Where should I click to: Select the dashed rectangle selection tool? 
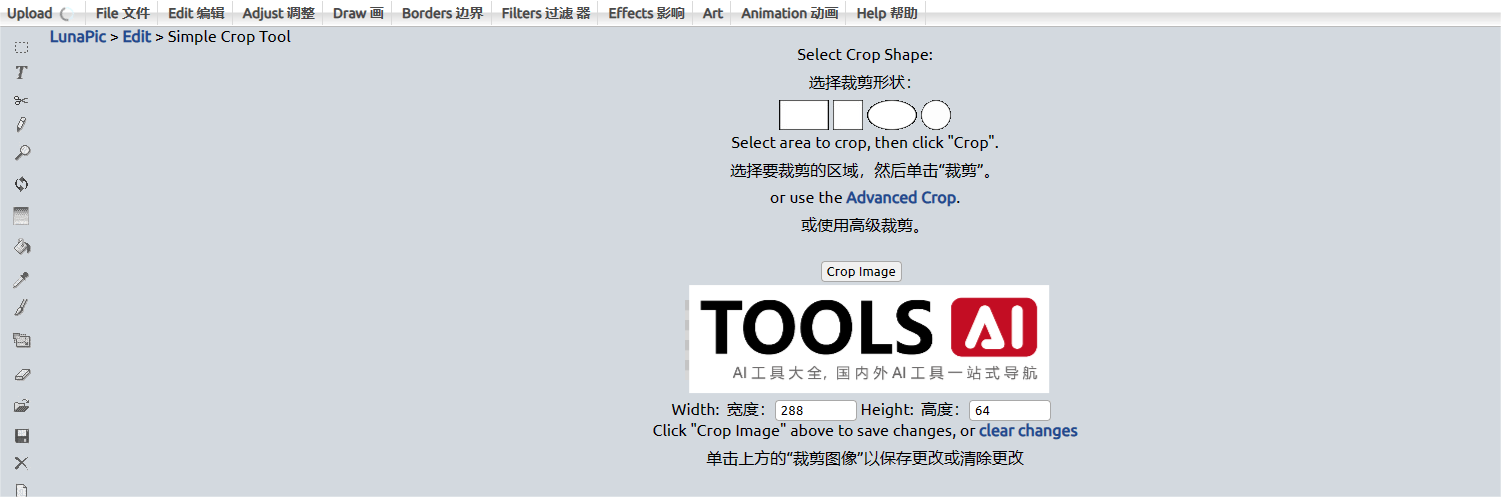pos(21,47)
